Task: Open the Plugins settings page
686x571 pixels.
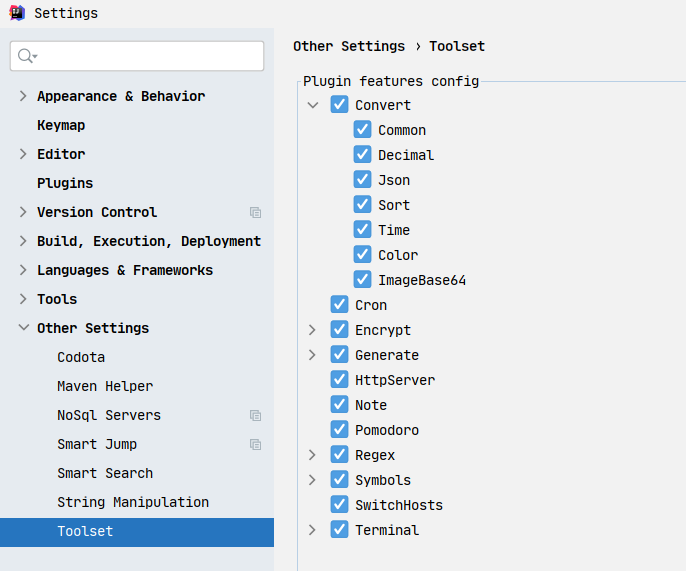Action: pos(65,183)
